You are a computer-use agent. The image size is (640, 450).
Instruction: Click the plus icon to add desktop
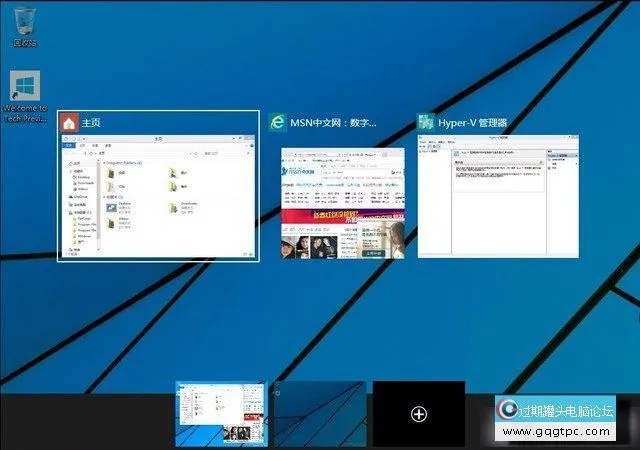click(x=419, y=414)
